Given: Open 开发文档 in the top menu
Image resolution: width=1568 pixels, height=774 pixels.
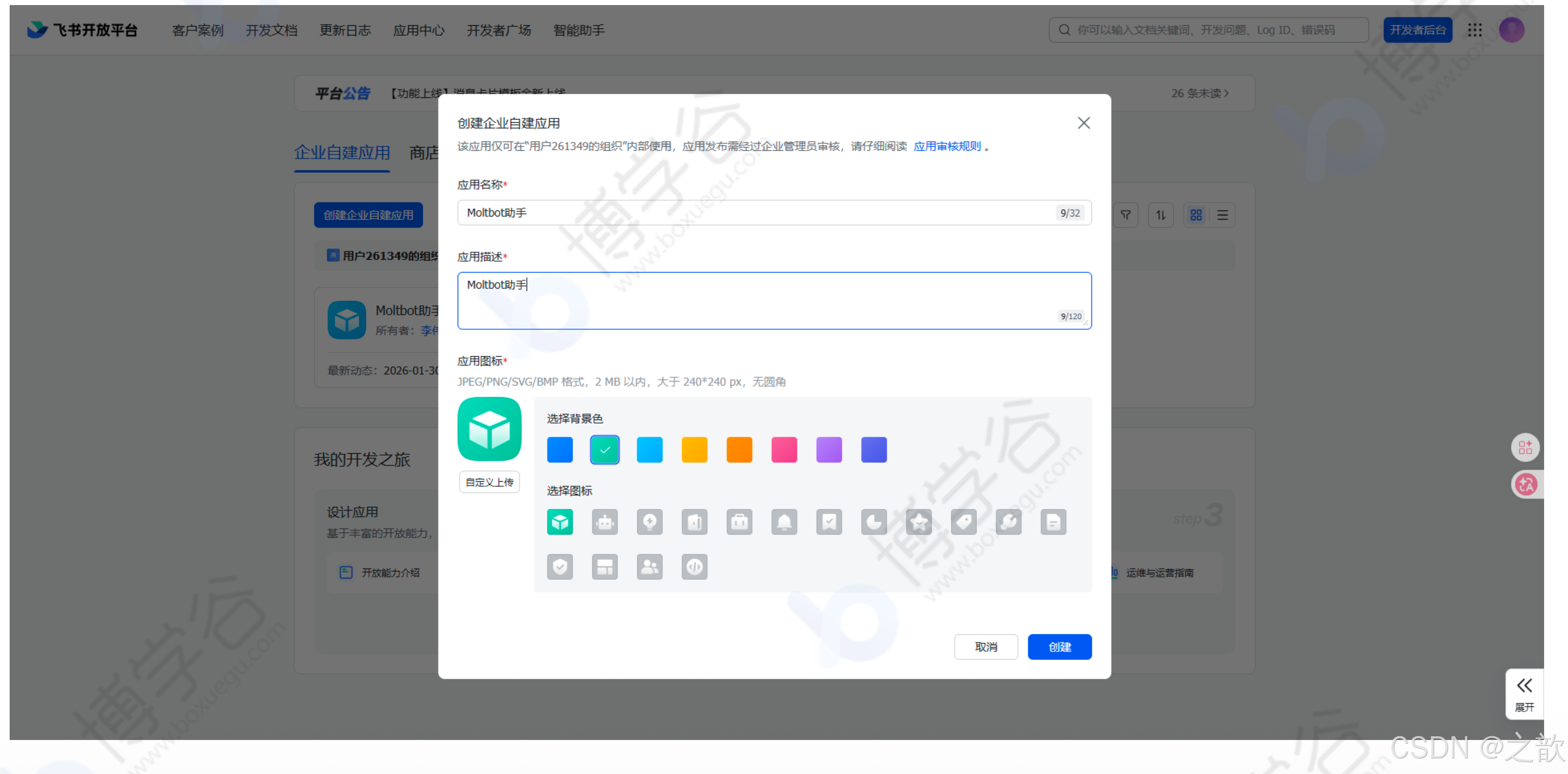Looking at the screenshot, I should [x=272, y=30].
